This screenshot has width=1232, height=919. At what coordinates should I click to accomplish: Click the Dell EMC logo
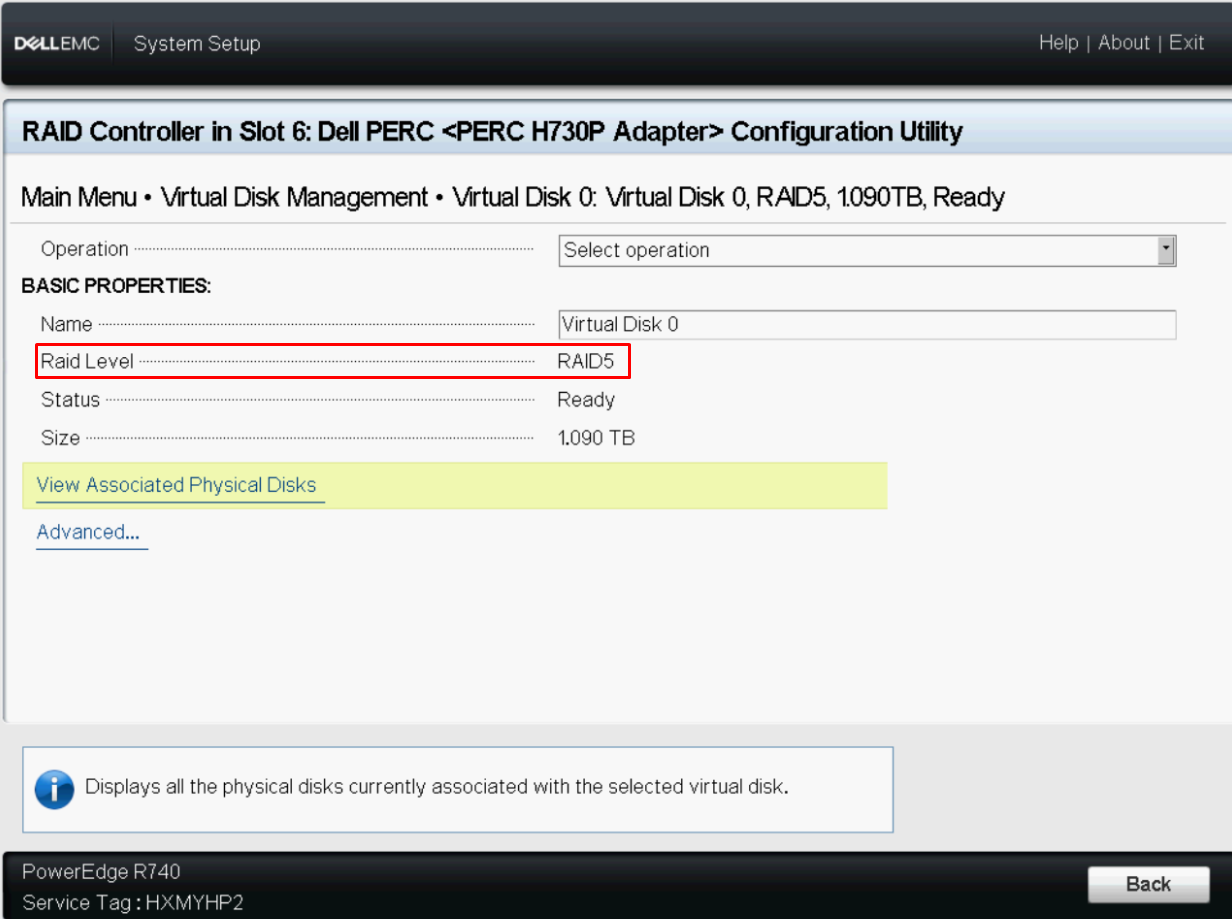point(57,44)
